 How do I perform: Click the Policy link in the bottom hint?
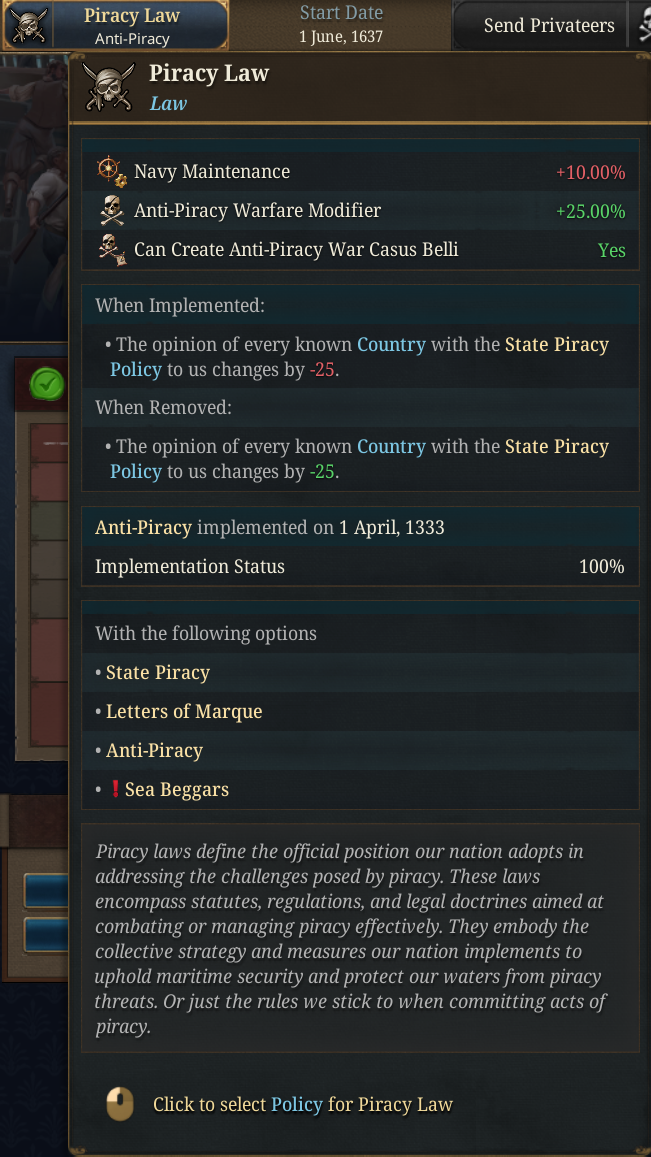coord(296,1105)
